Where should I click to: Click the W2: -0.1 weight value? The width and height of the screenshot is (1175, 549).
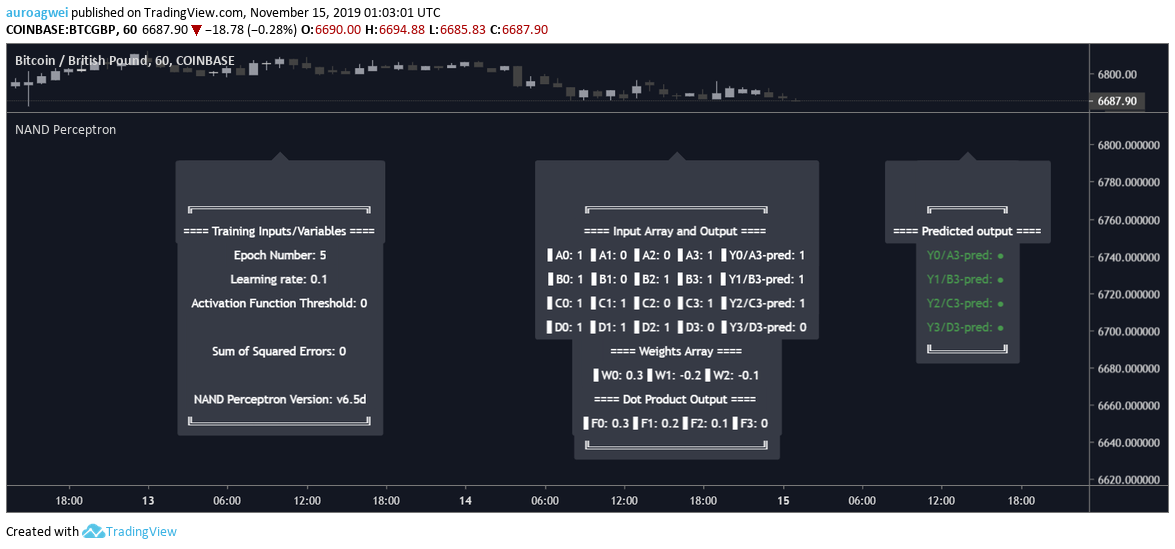tap(730, 375)
